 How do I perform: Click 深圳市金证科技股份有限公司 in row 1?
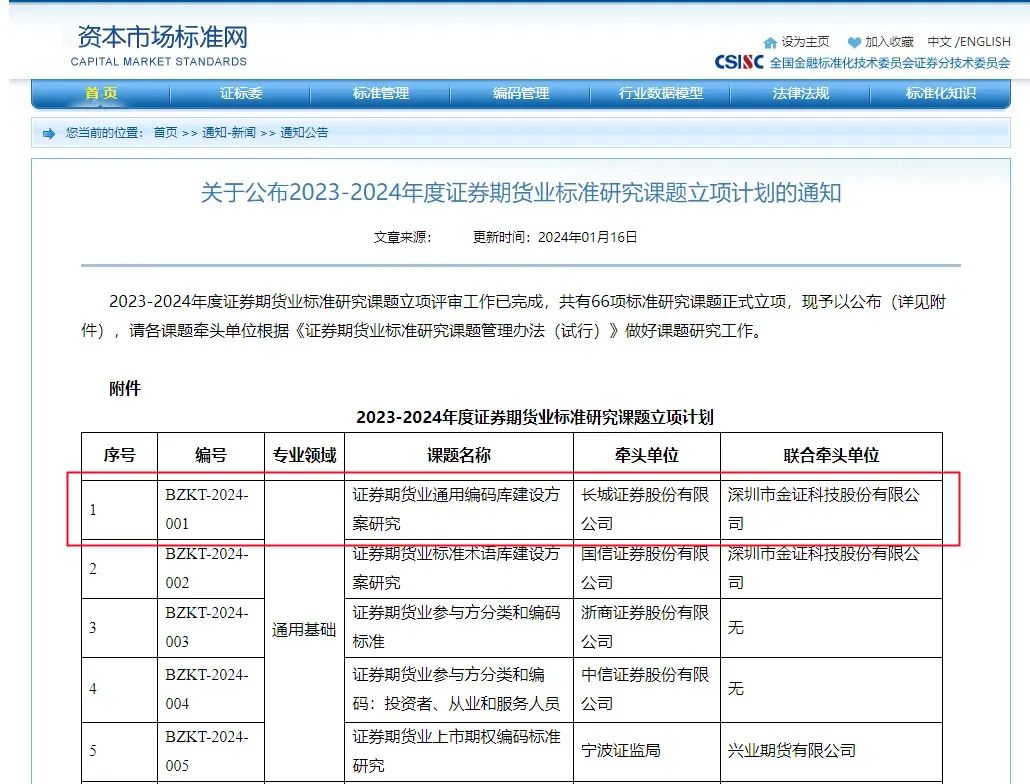pos(831,509)
